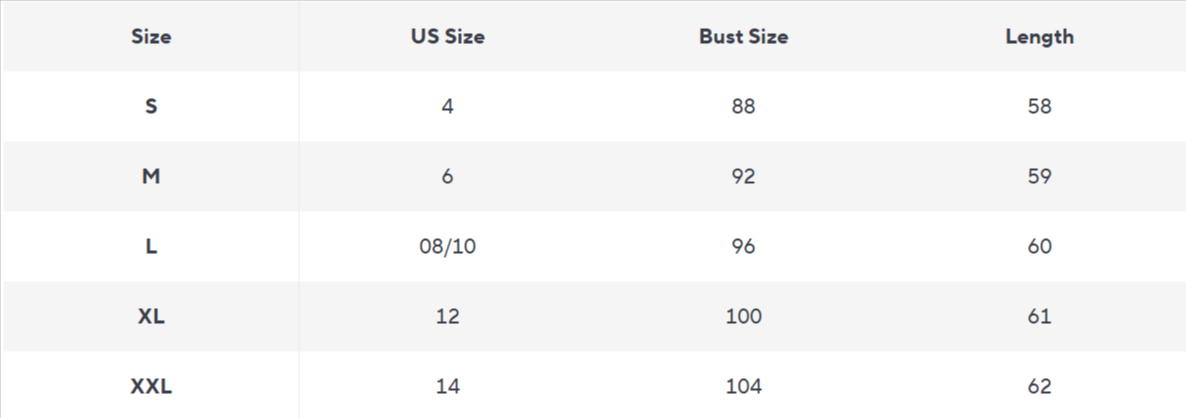Click length value 62
Image resolution: width=1186 pixels, height=418 pixels.
click(x=1039, y=386)
